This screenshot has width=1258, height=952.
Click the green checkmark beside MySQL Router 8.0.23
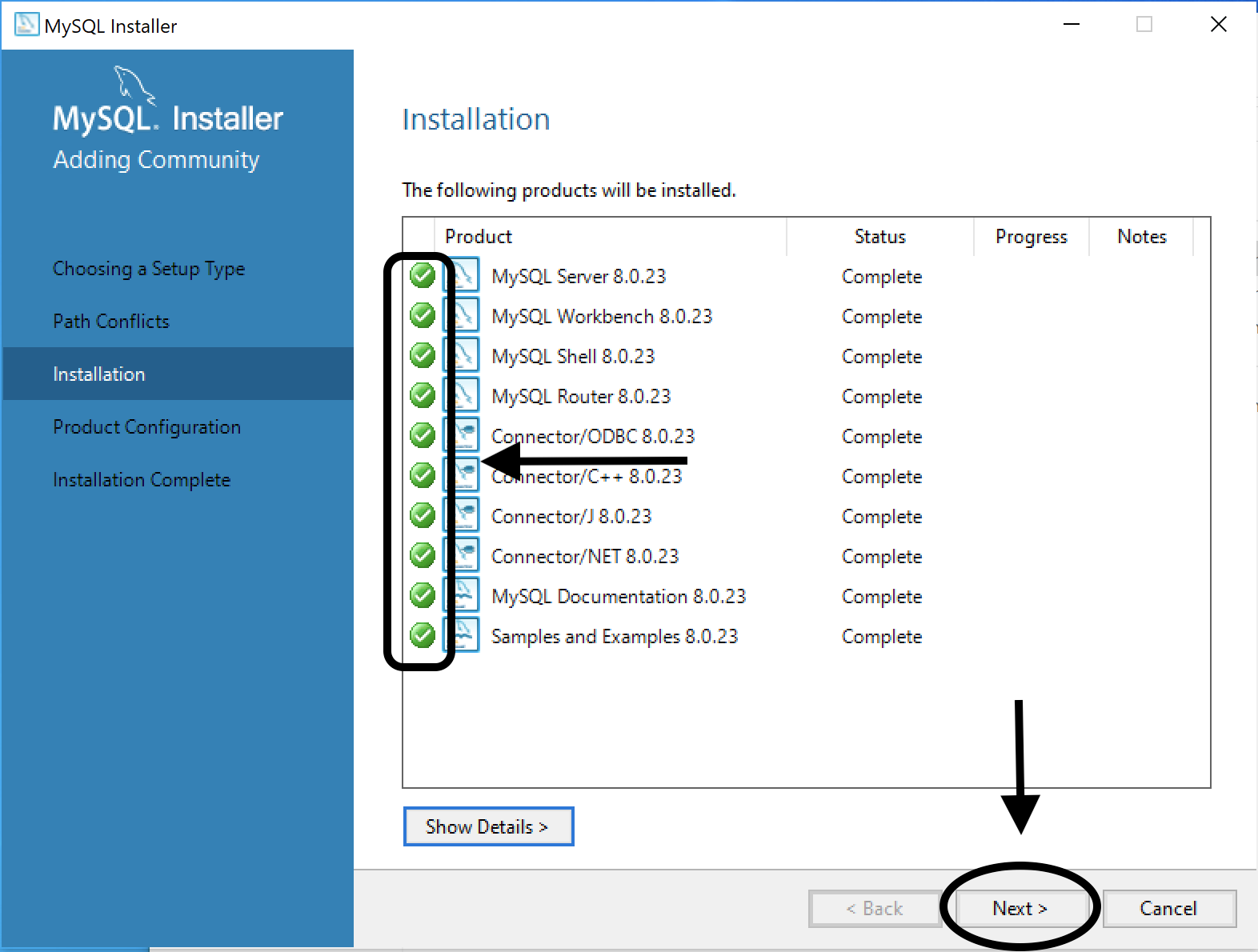click(x=423, y=395)
